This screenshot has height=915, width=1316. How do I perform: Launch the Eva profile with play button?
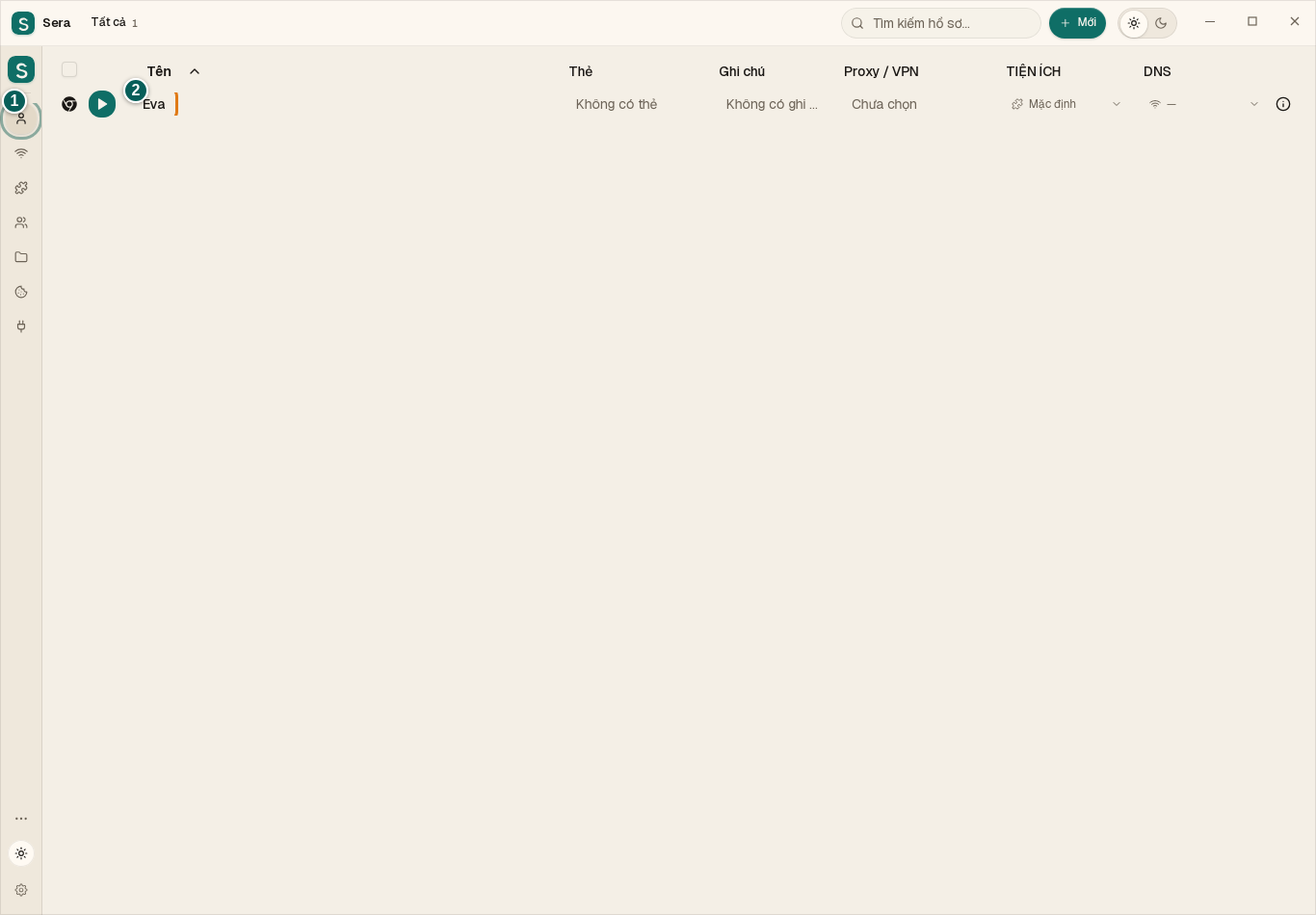coord(102,104)
